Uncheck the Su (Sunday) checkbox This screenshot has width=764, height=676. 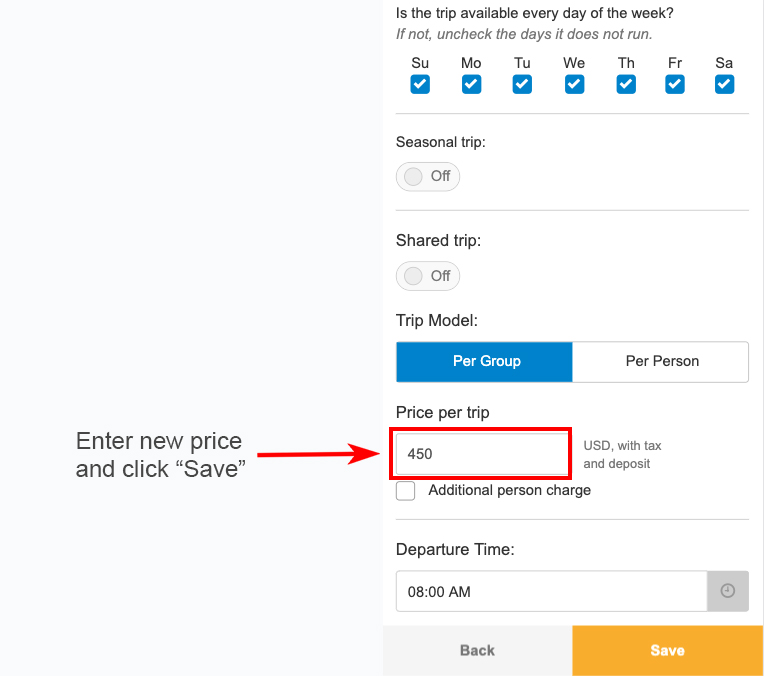(x=420, y=84)
